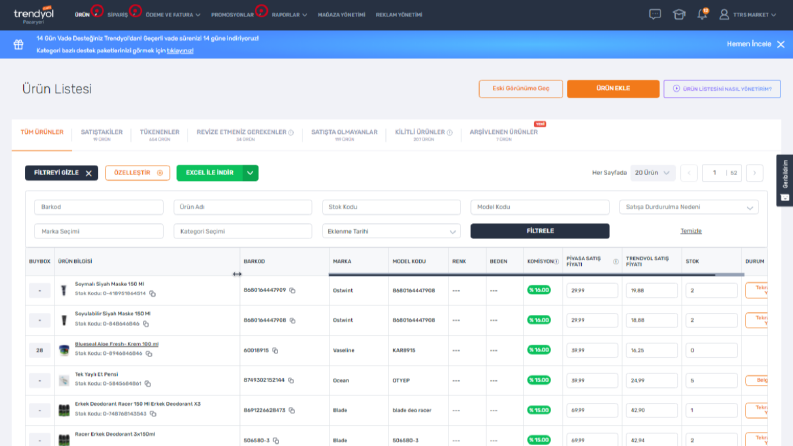793x446 pixels.
Task: Switch to Arşivlenen Ürünler tab
Action: 504,135
